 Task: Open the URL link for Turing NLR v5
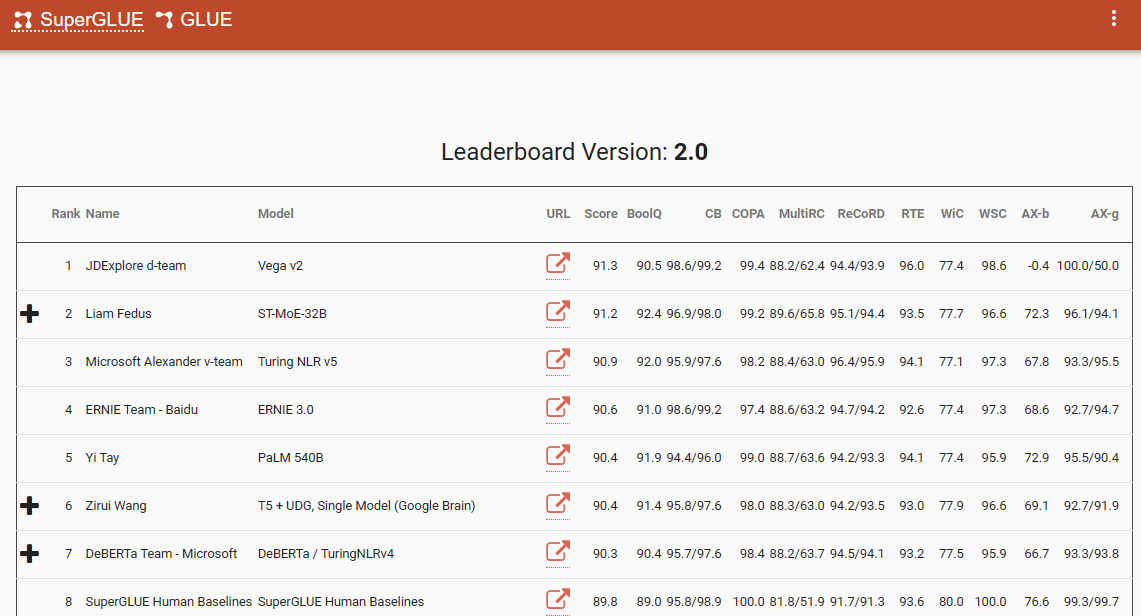(558, 359)
